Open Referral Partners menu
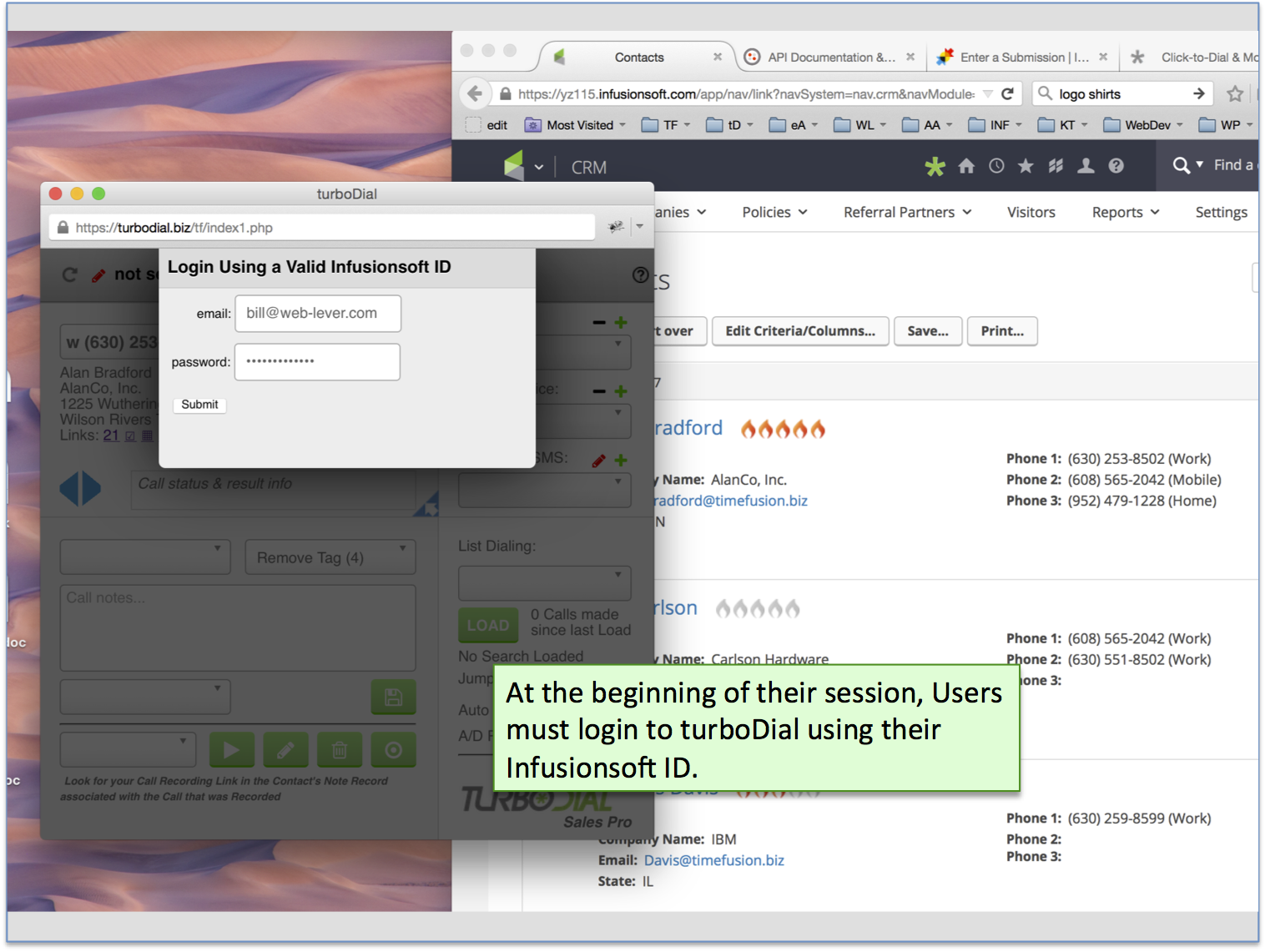The height and width of the screenshot is (952, 1265). tap(907, 212)
